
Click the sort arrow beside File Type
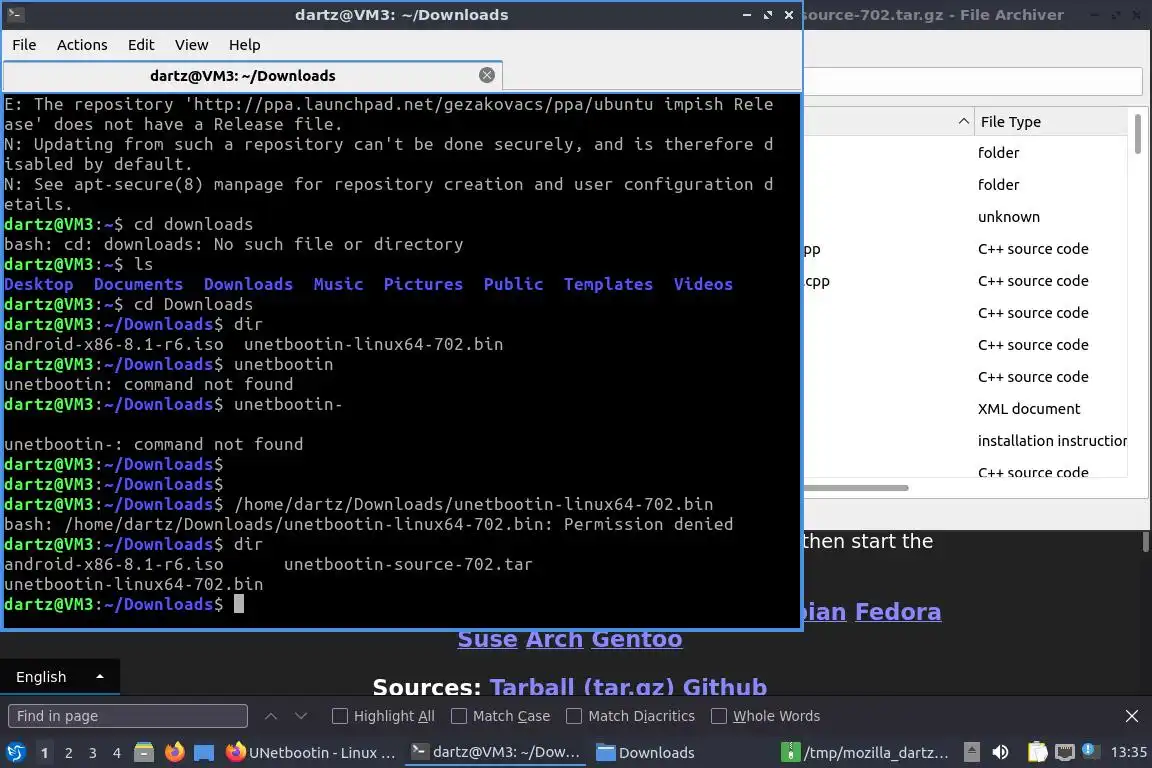point(964,121)
